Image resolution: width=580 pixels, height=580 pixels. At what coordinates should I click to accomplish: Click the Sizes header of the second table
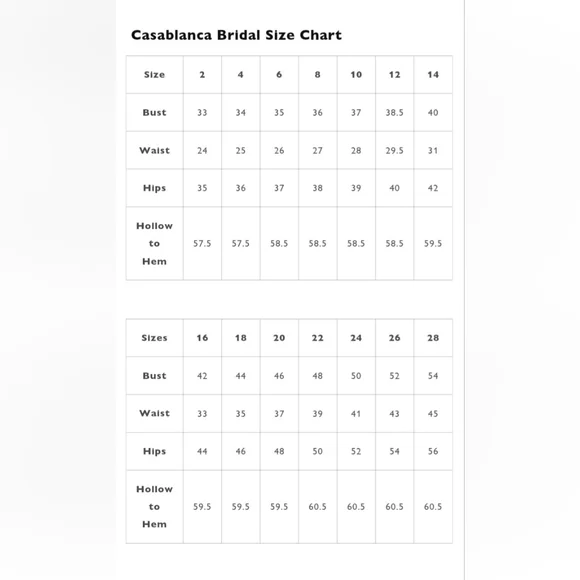[155, 338]
